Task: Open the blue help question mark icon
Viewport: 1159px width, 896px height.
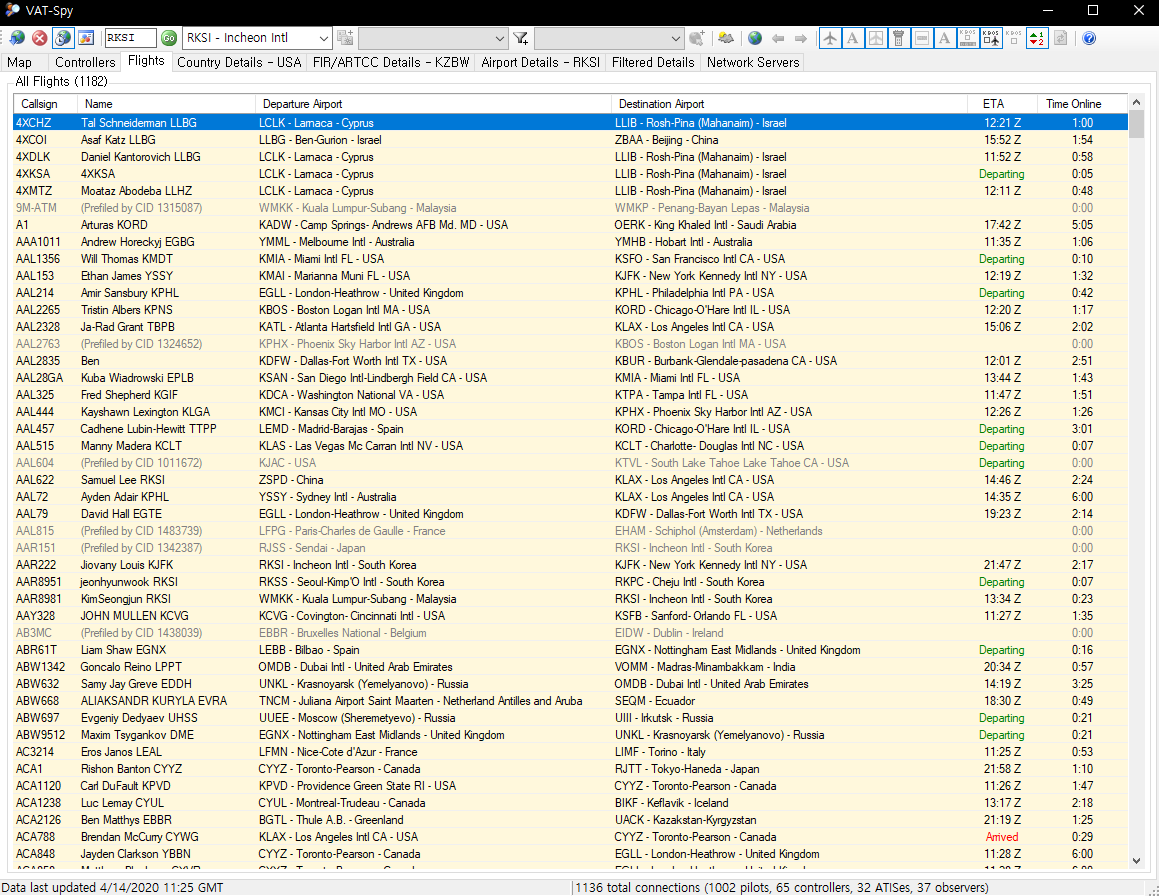Action: (1089, 38)
